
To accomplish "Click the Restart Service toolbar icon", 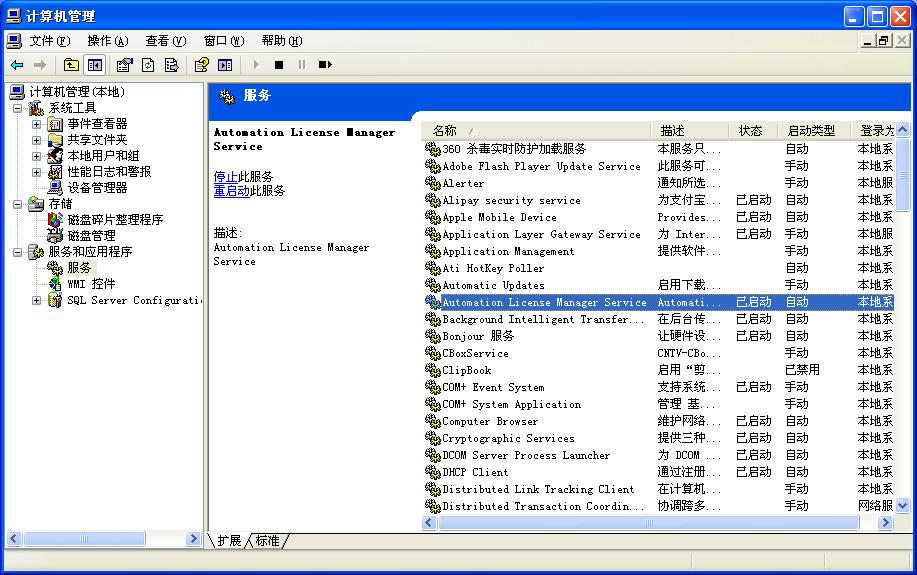I will (325, 65).
